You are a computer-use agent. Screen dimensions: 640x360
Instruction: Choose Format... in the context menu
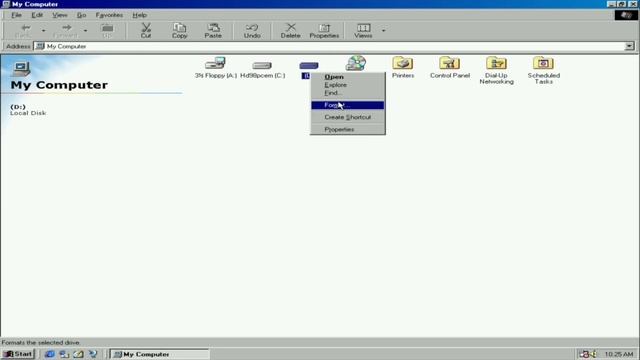point(347,105)
